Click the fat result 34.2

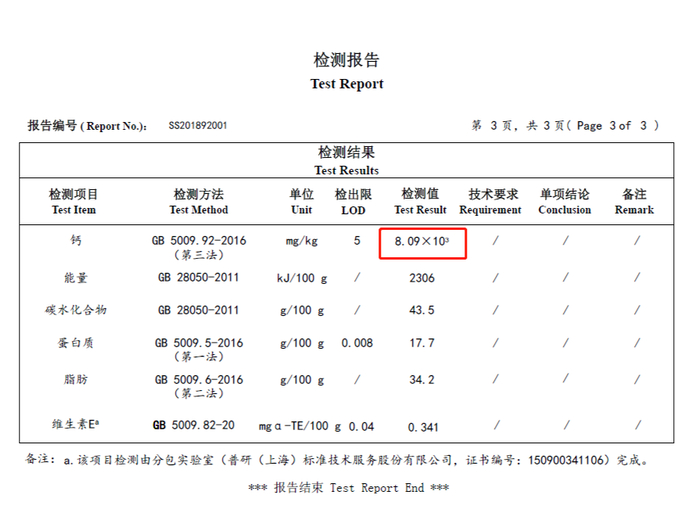pyautogui.click(x=422, y=380)
